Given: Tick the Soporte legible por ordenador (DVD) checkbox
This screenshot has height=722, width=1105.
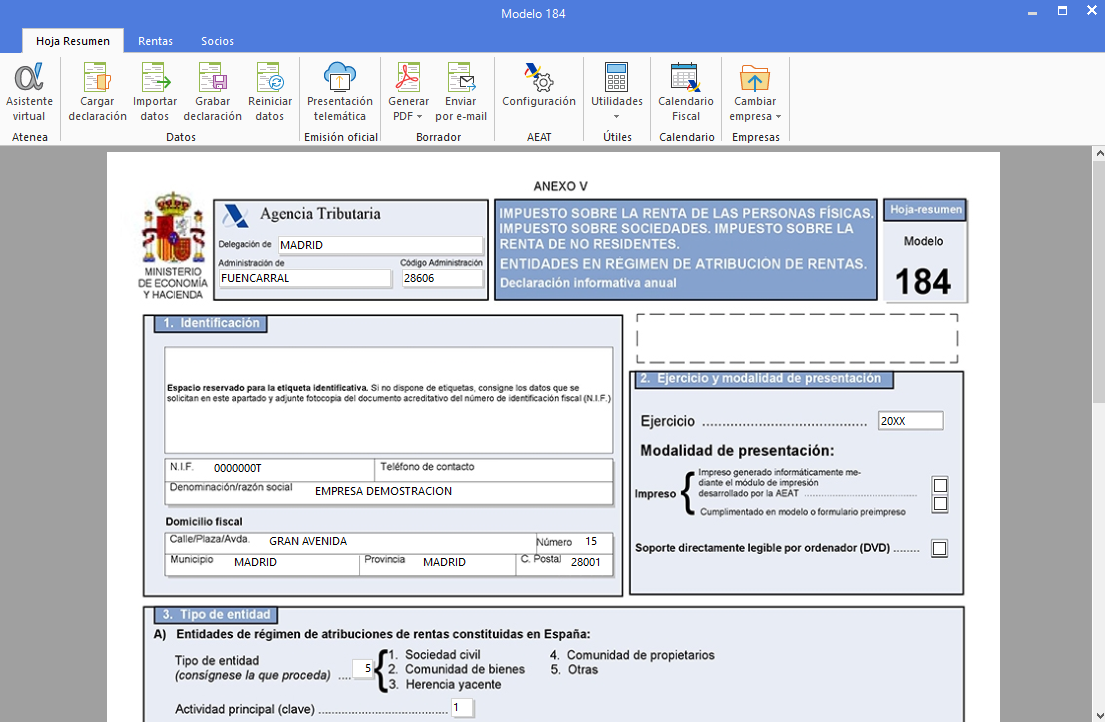Looking at the screenshot, I should point(939,548).
